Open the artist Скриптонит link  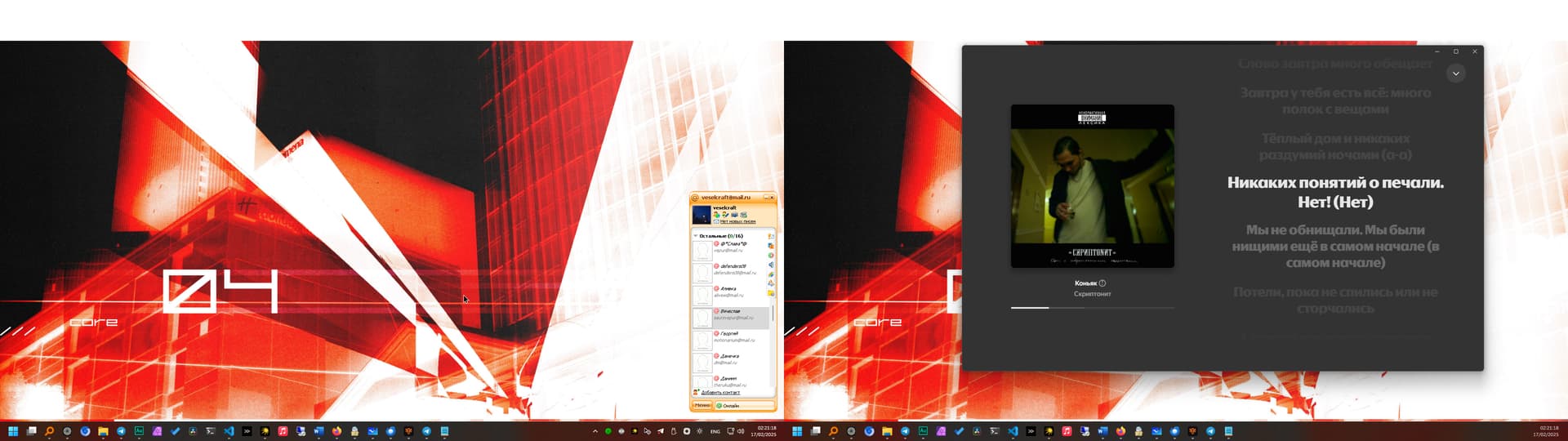click(x=1092, y=294)
